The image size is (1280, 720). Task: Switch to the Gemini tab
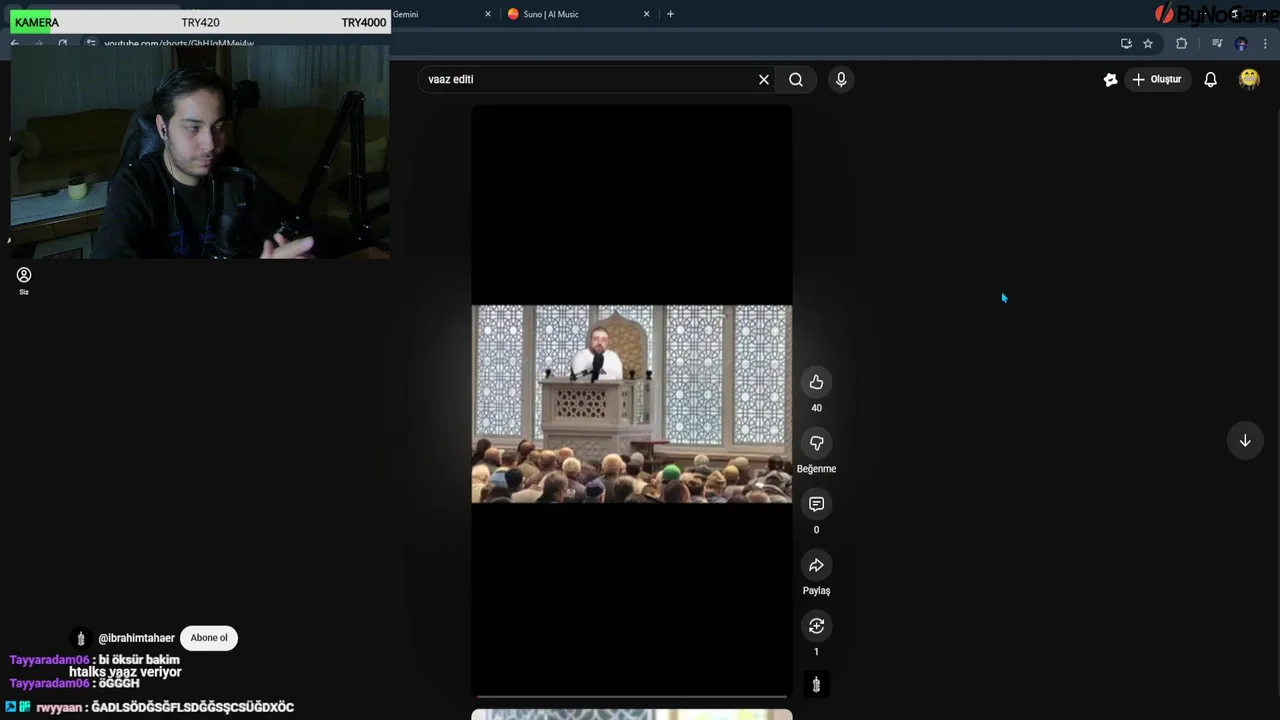click(405, 14)
